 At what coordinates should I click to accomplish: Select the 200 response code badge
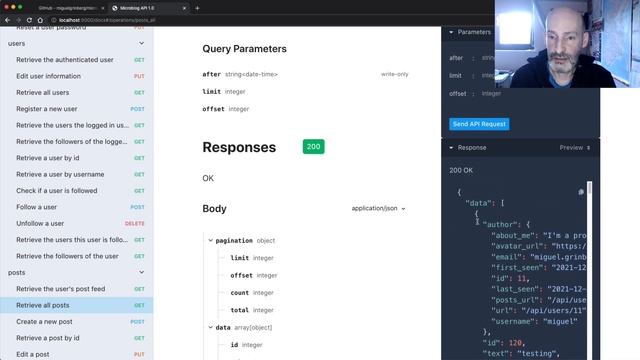point(313,147)
